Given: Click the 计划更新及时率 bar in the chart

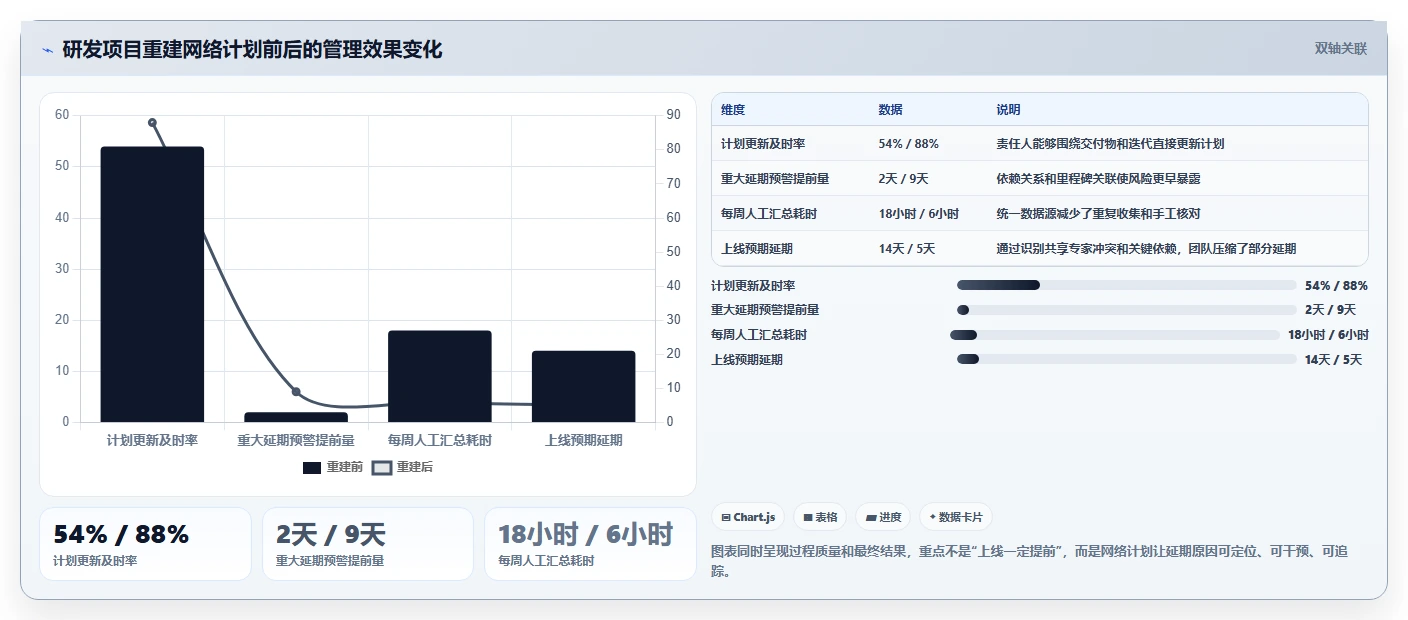Looking at the screenshot, I should click(x=152, y=284).
